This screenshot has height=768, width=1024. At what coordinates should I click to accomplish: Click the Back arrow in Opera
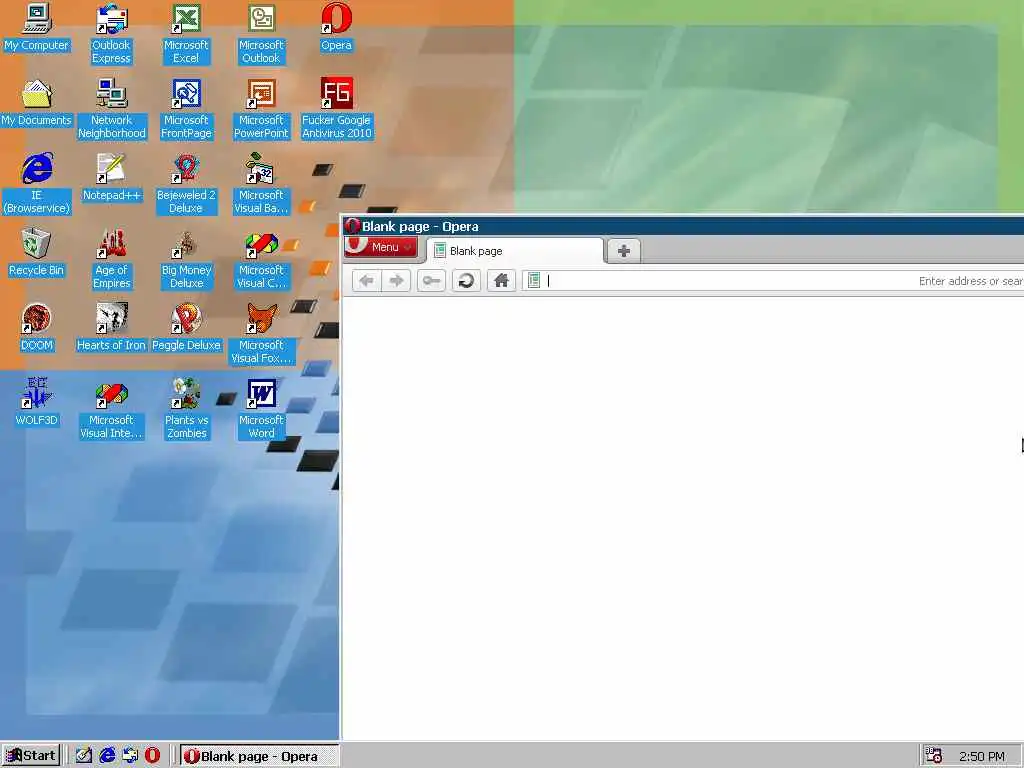tap(366, 281)
